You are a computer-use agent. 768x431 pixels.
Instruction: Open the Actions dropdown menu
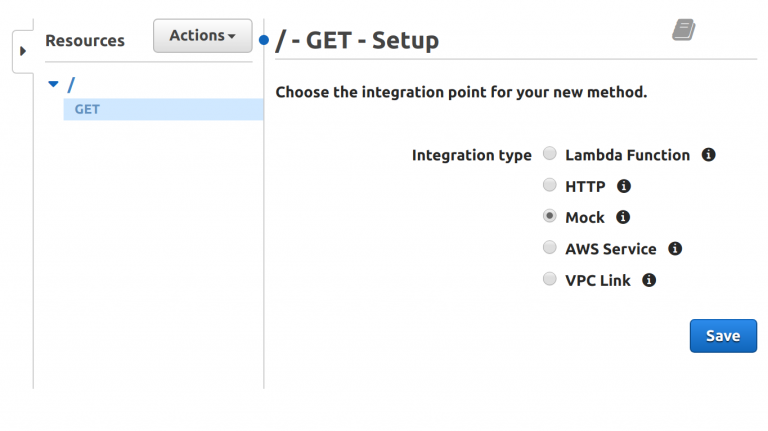tap(202, 36)
